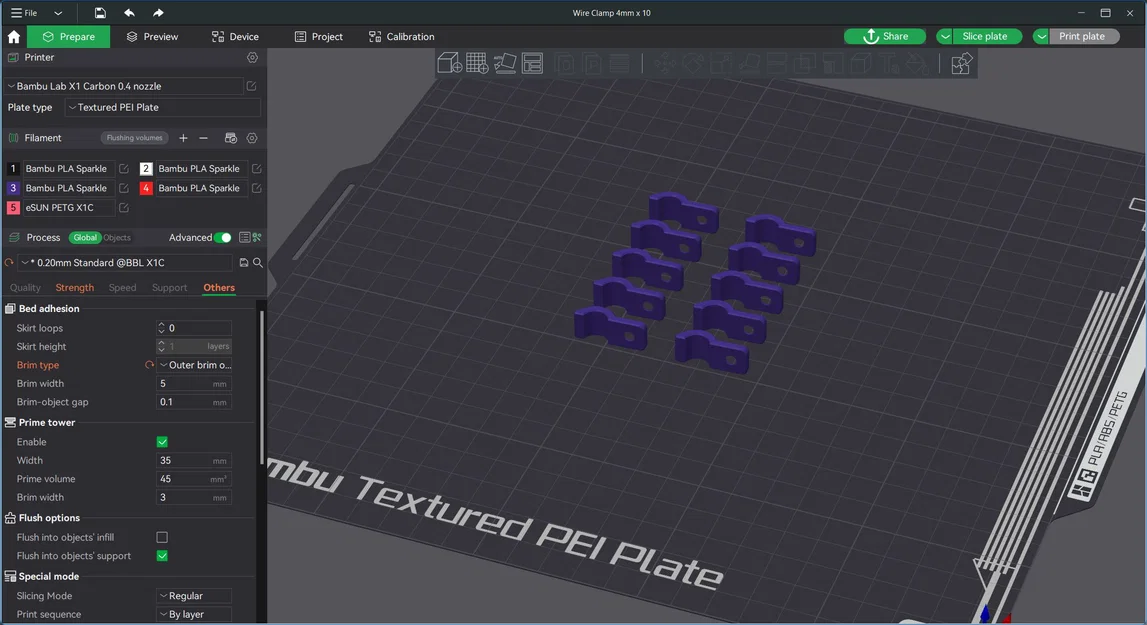The height and width of the screenshot is (625, 1147).
Task: Edit the Bambu Lab X1 Carbon printer preset
Action: 252,86
